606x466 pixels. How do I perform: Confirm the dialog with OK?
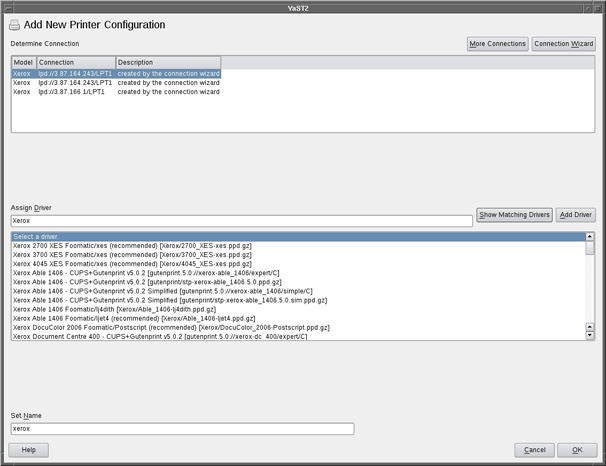[577, 450]
